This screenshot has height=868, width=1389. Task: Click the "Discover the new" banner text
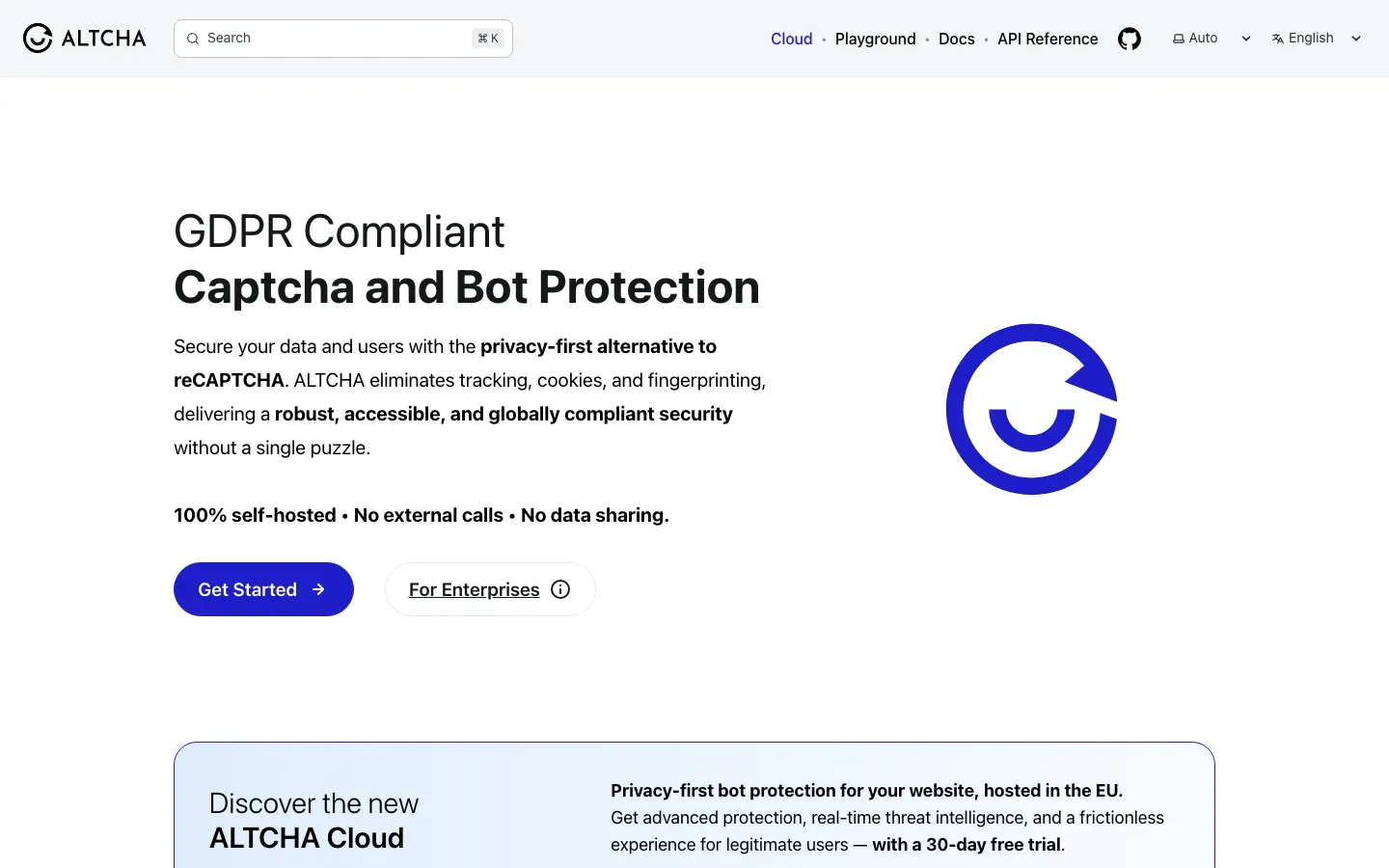pyautogui.click(x=313, y=803)
